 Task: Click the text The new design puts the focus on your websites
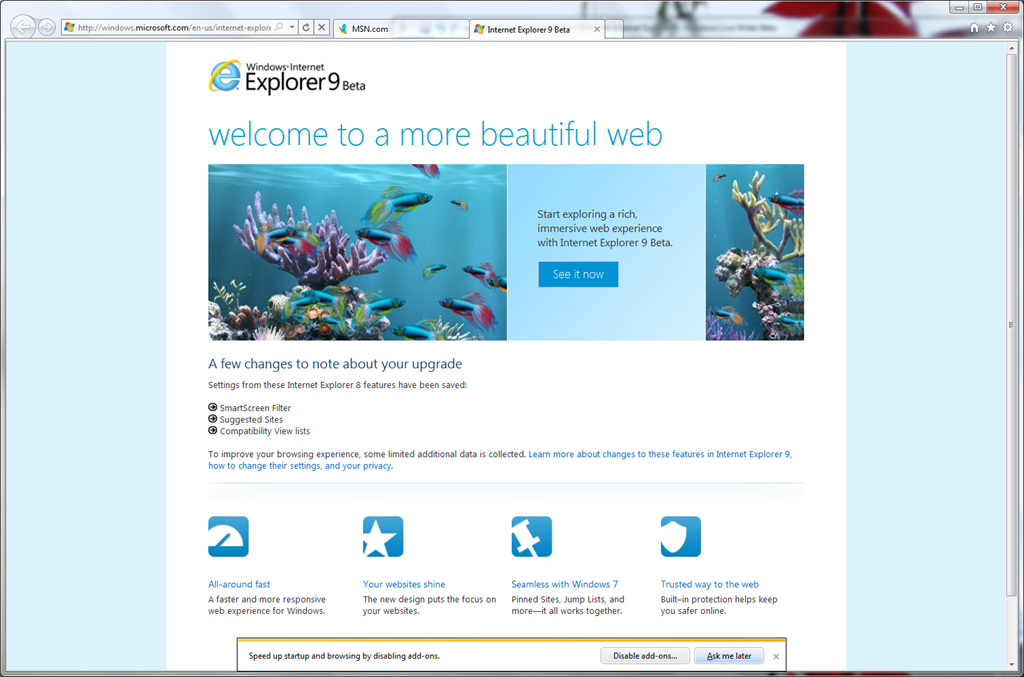pos(430,605)
